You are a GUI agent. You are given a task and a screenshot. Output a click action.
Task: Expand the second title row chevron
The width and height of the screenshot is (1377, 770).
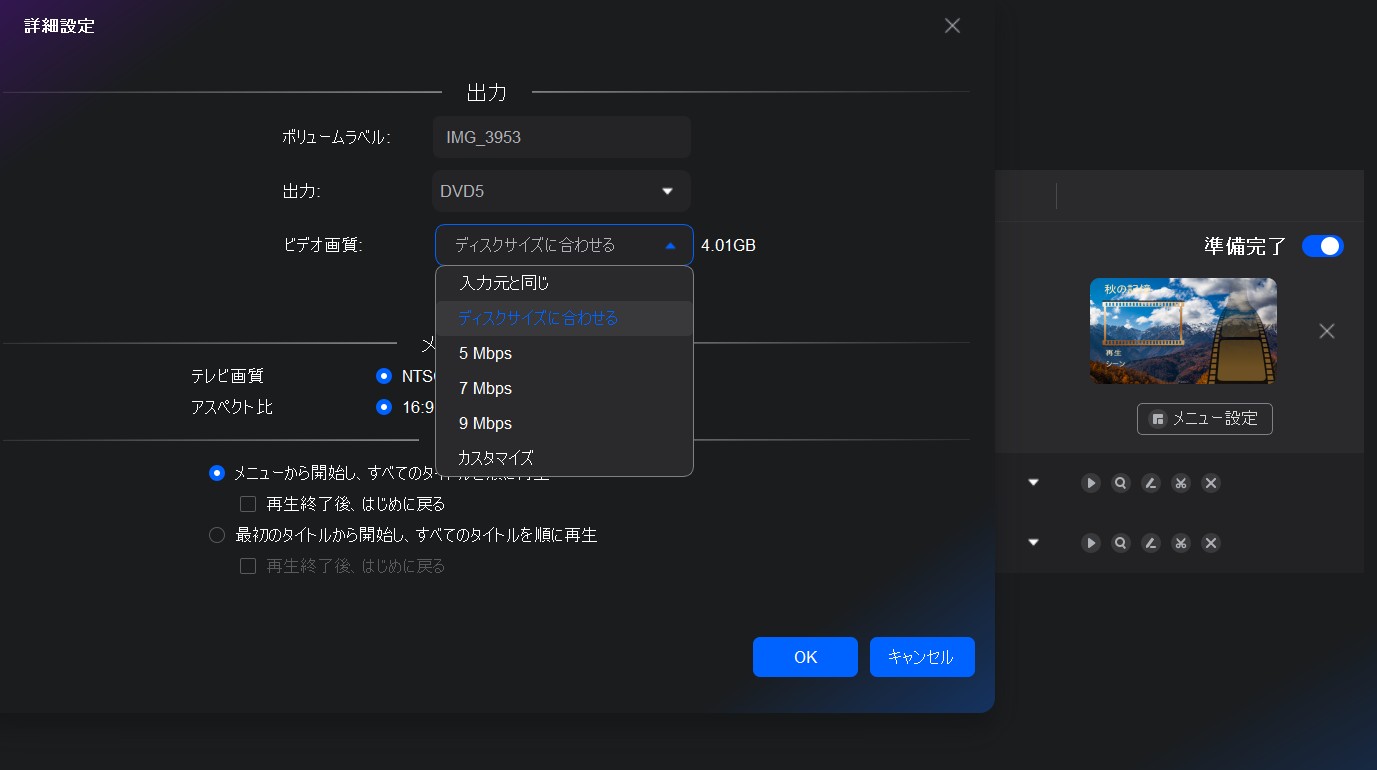(1033, 542)
